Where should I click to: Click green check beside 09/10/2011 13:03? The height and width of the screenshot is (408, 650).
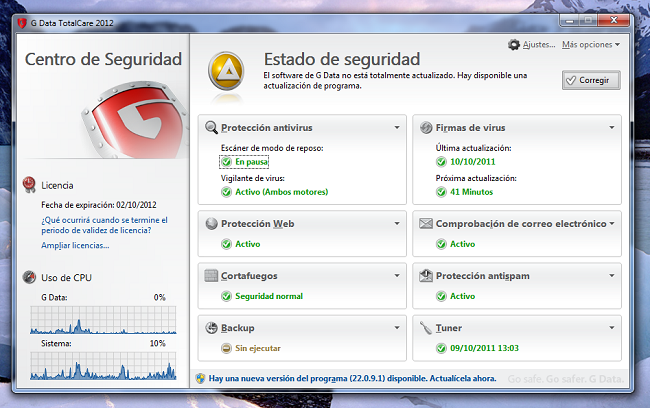441,348
